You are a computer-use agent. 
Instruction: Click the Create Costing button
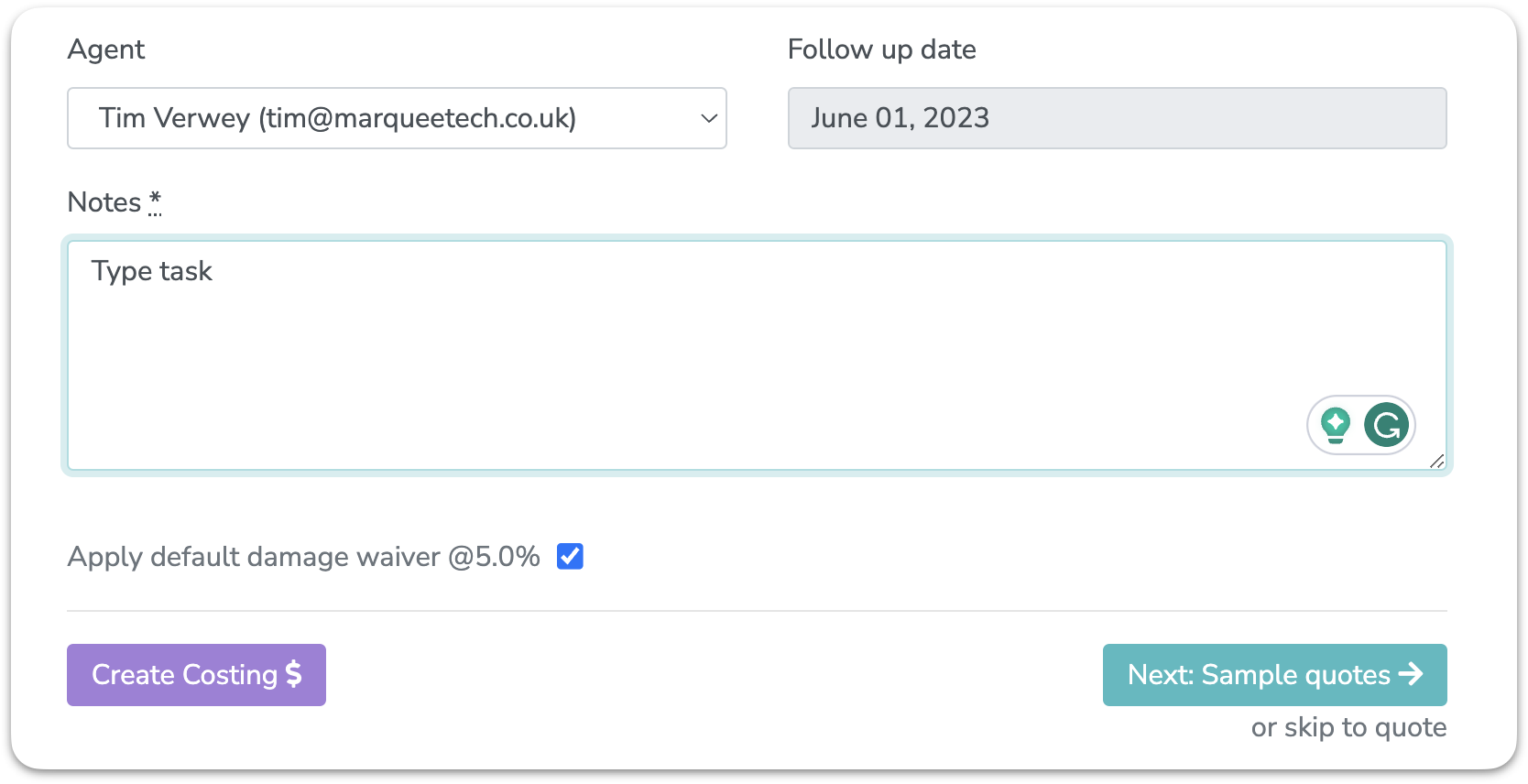[196, 675]
